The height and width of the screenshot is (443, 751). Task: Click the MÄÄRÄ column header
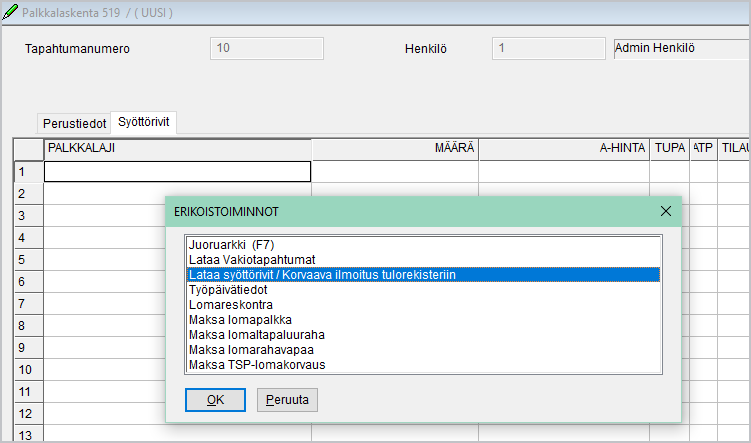395,148
